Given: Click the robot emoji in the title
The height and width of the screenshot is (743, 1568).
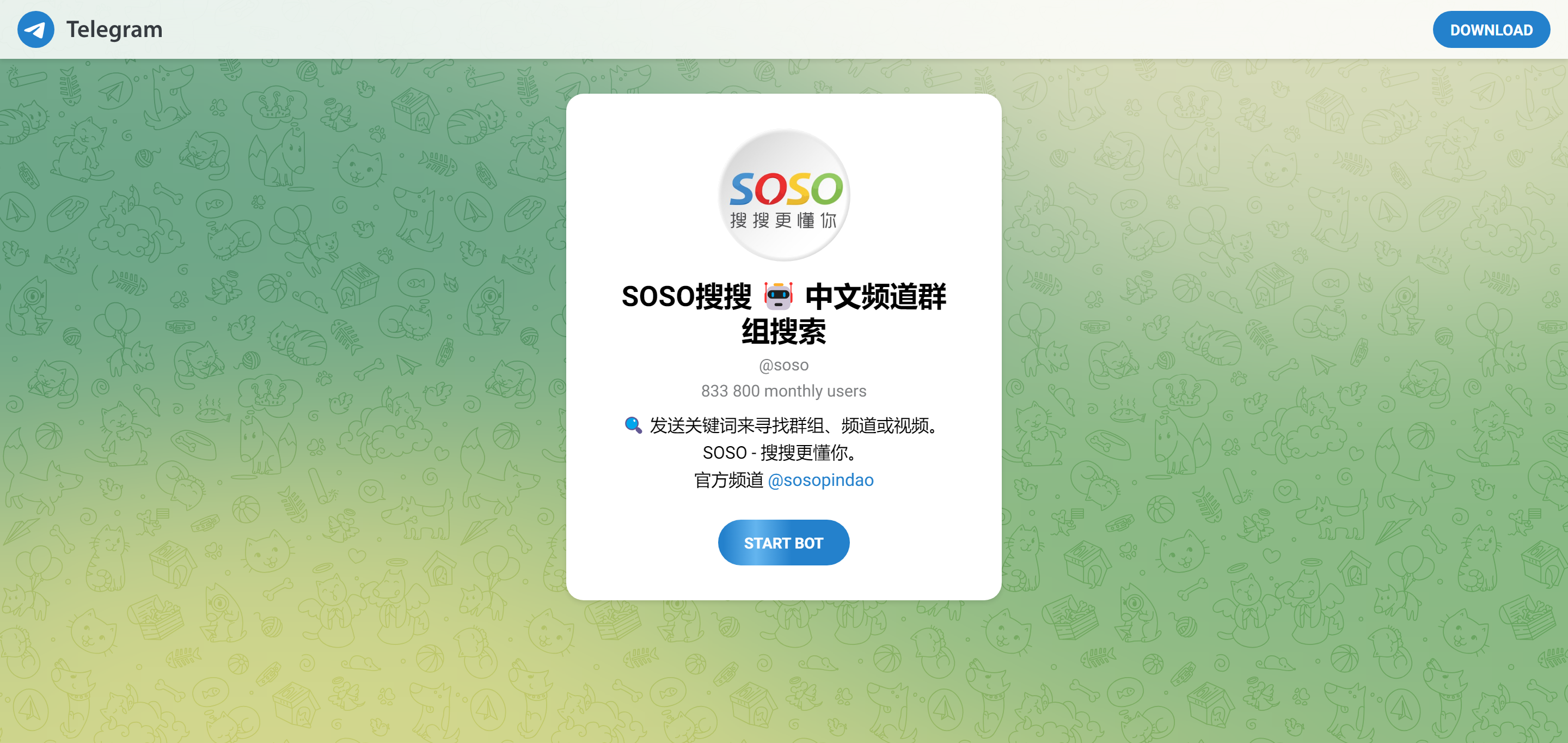Looking at the screenshot, I should 778,296.
